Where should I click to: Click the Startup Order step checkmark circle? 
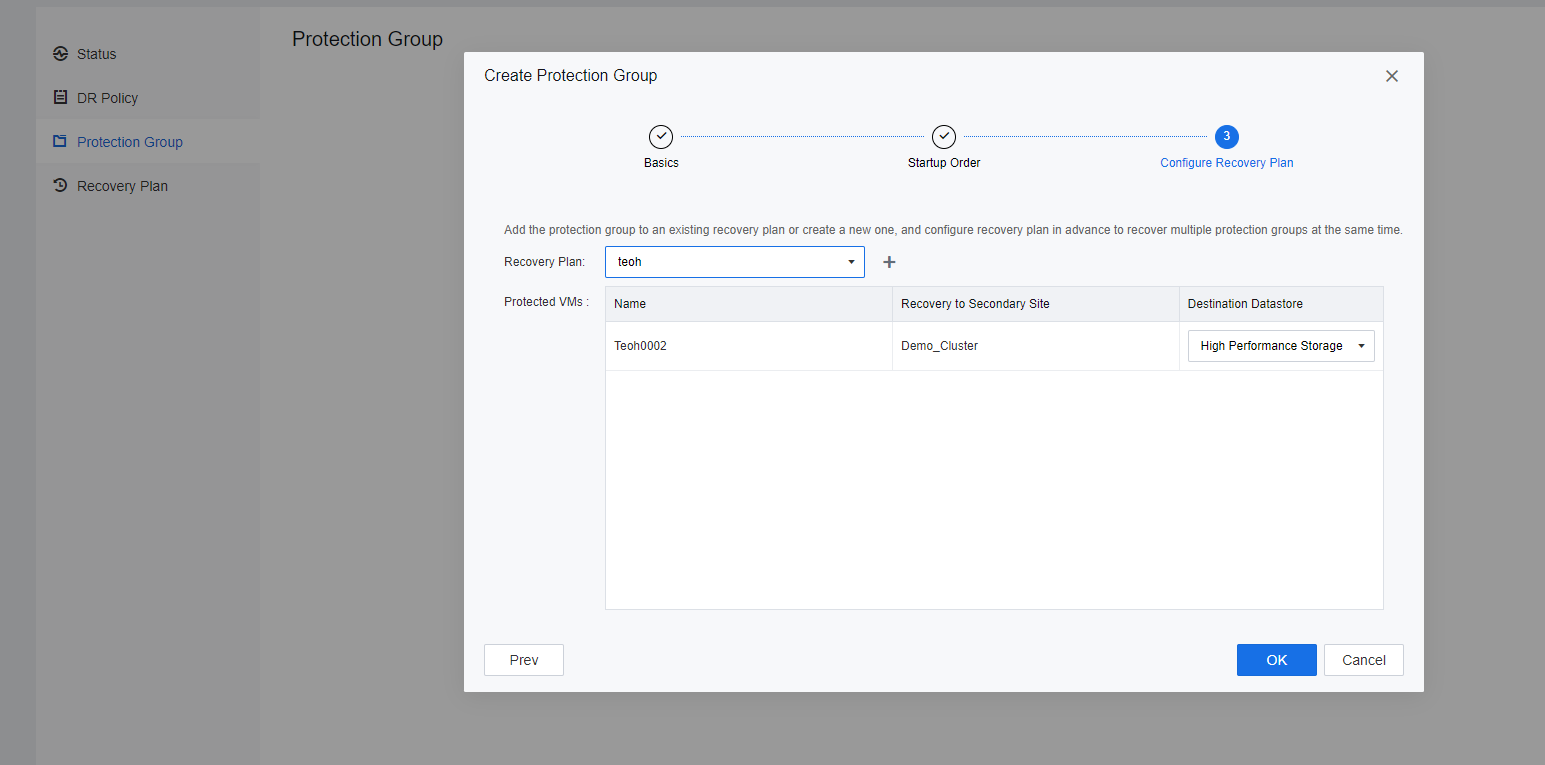click(x=944, y=137)
